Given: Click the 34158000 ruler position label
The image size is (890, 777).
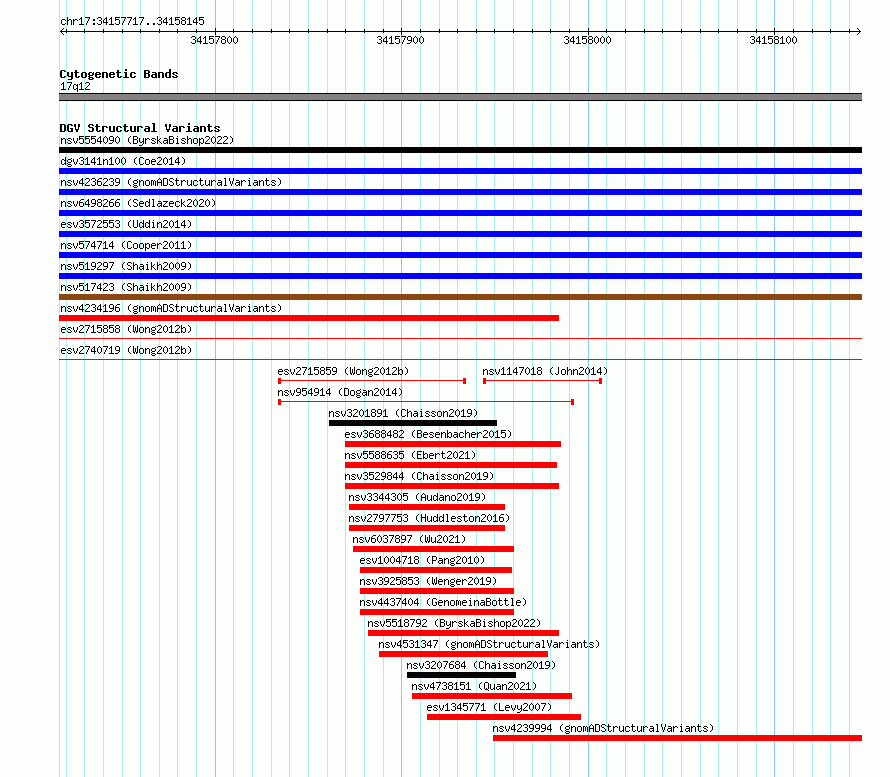Looking at the screenshot, I should point(587,40).
